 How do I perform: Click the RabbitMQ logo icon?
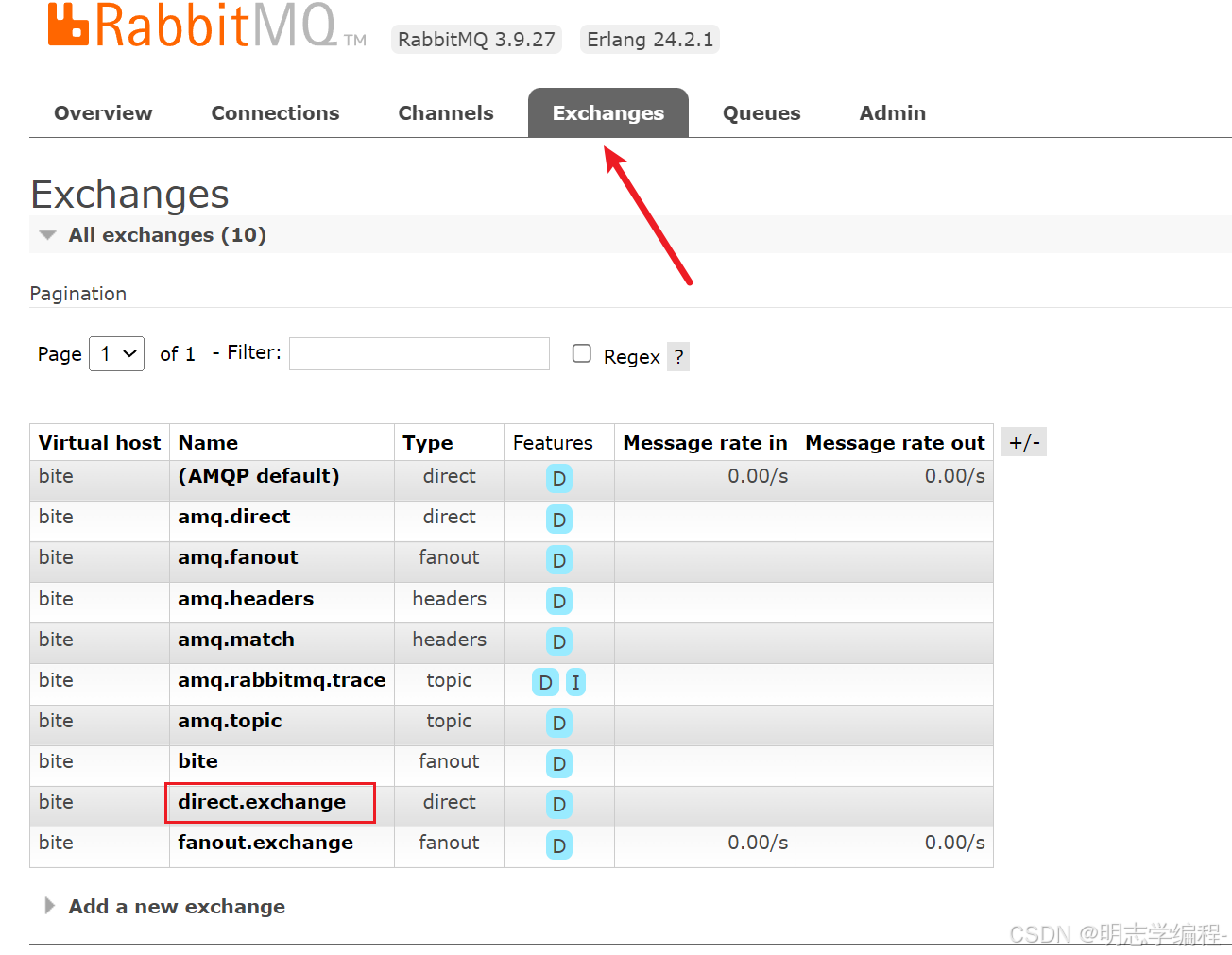68,25
